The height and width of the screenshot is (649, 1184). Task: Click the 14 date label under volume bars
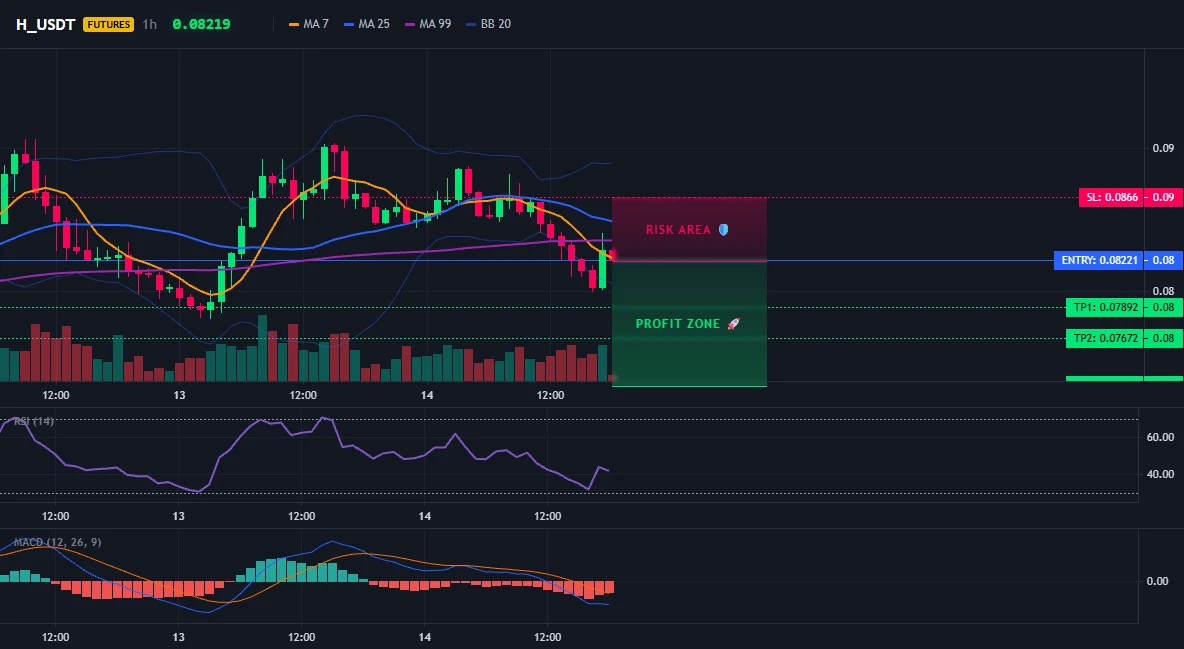427,395
